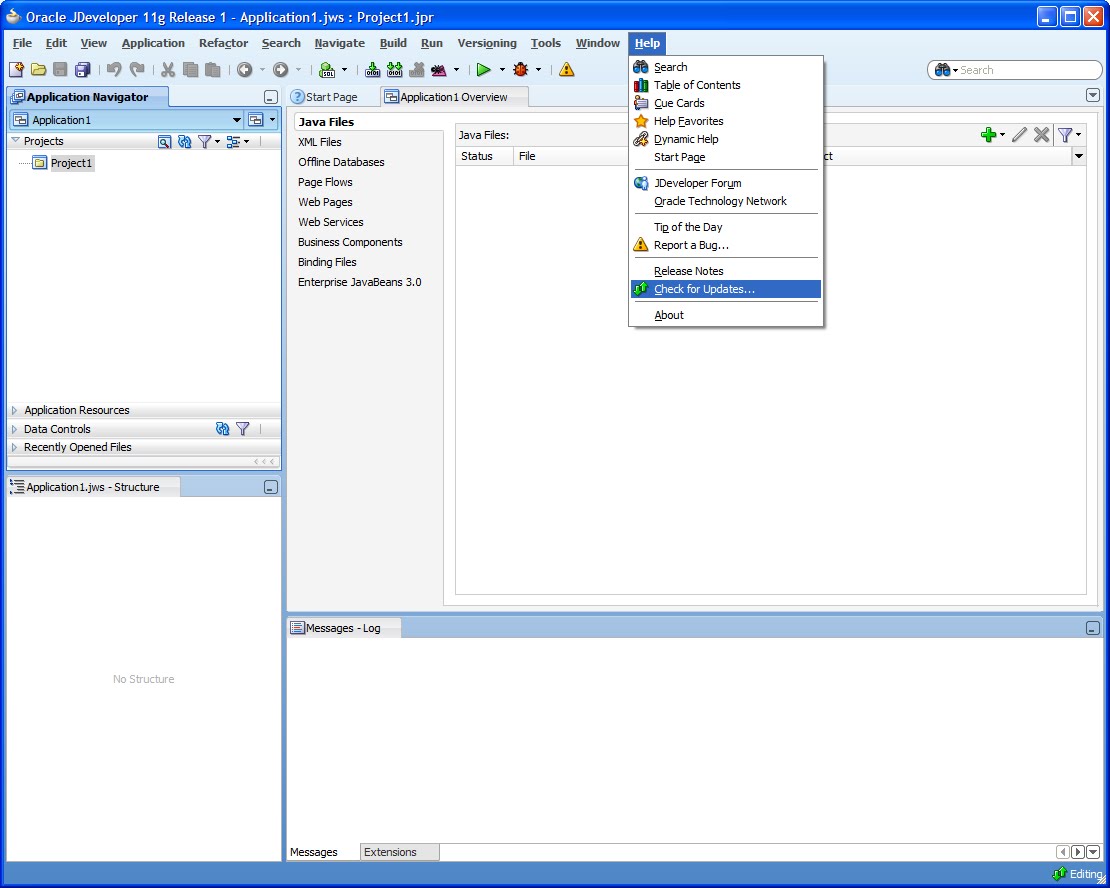This screenshot has width=1110, height=888.
Task: Open the Projects navigator display options dropdown
Action: [246, 142]
